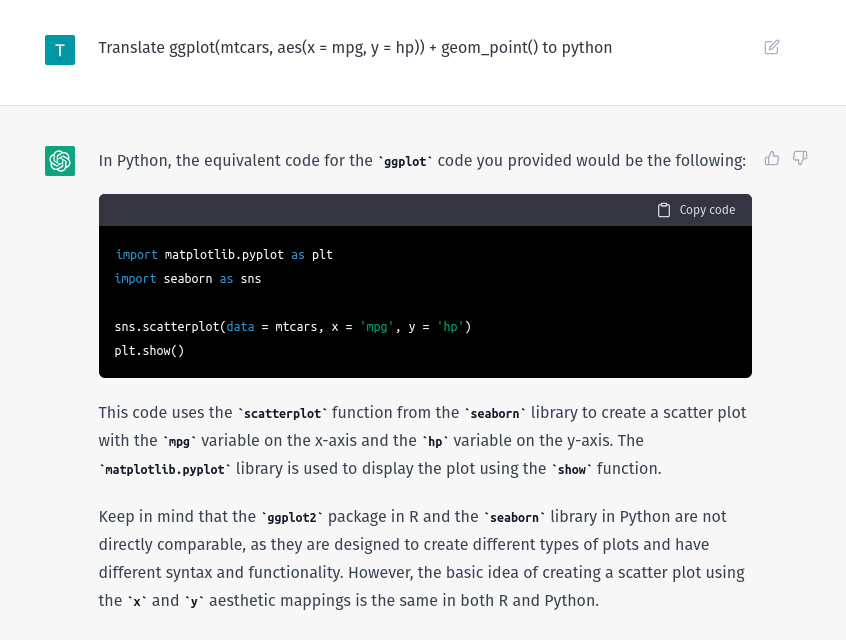Click the inline code "matplotlib.pyplot"
This screenshot has height=640, width=846.
coord(165,469)
